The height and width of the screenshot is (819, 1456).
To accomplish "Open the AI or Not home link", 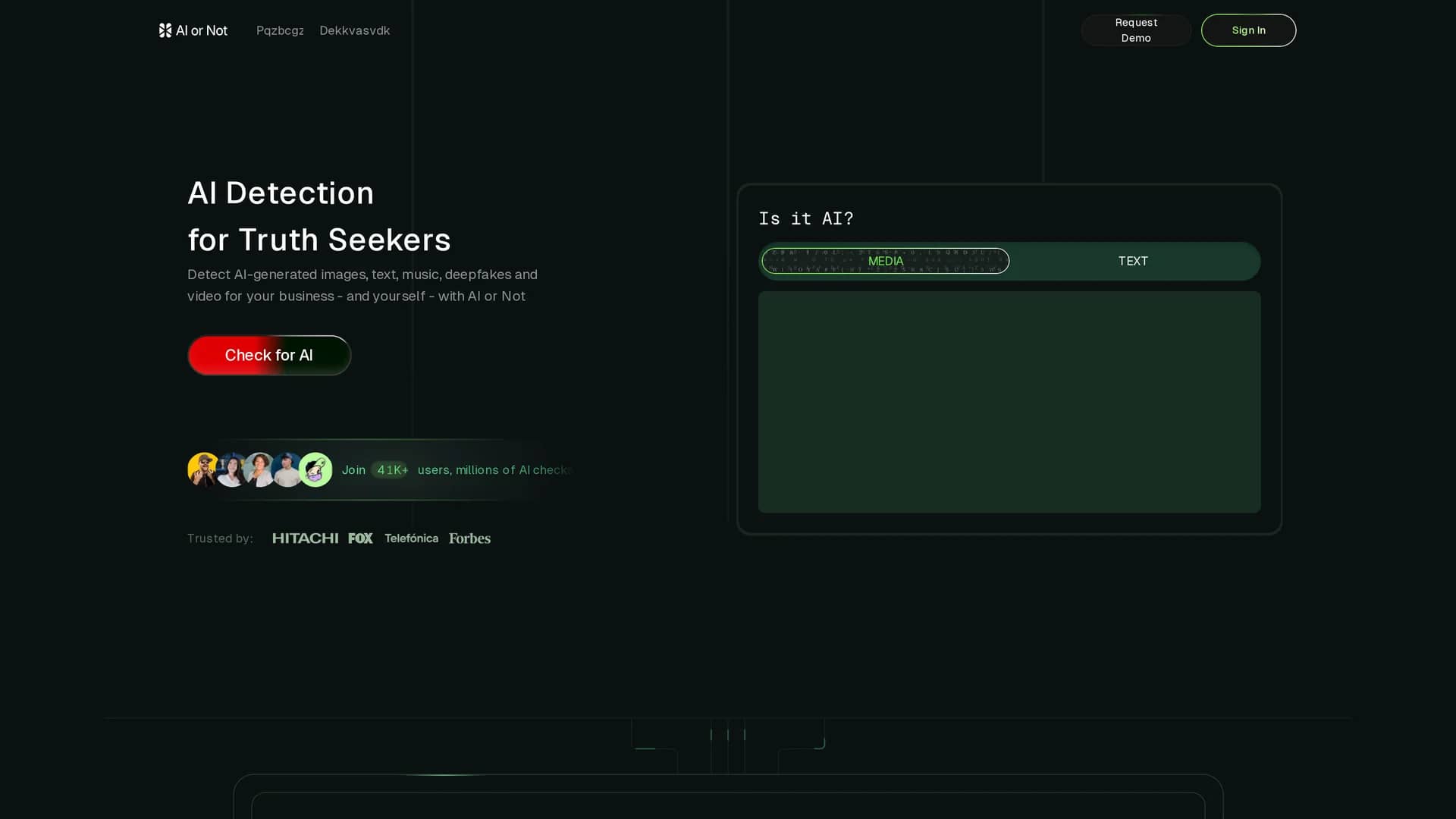I will [x=193, y=30].
